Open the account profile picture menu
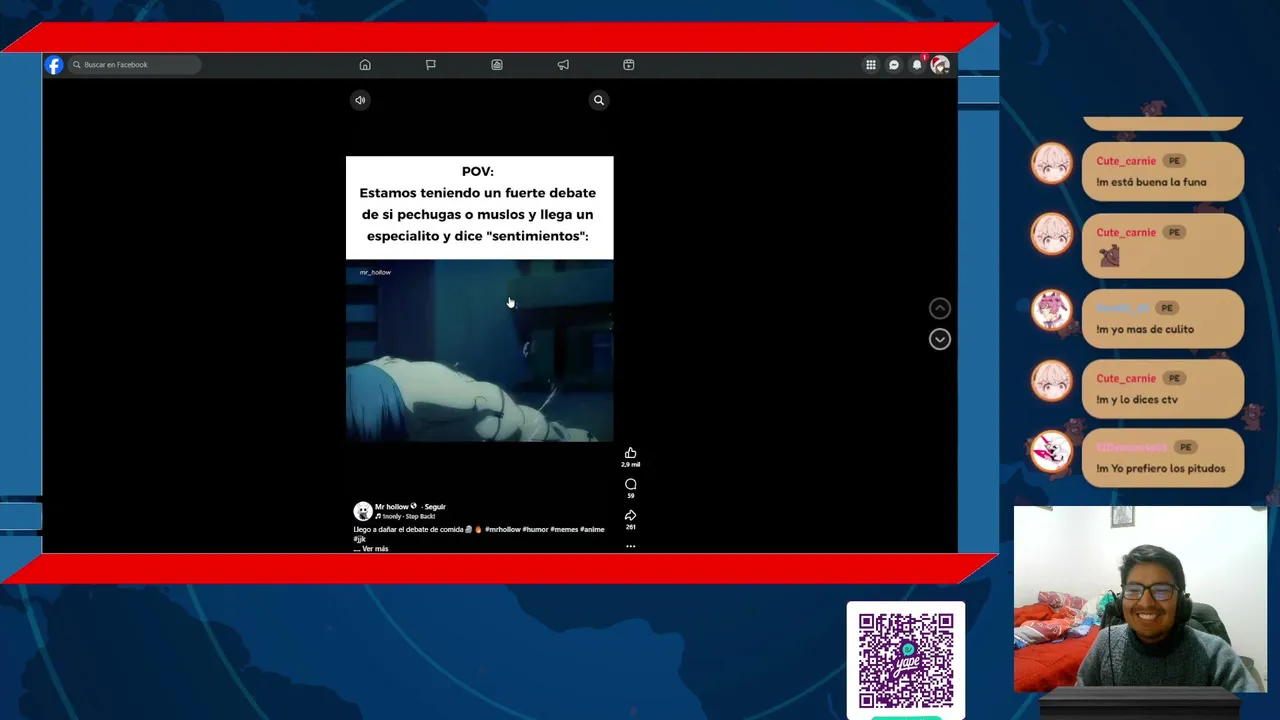Viewport: 1280px width, 720px height. (x=940, y=65)
